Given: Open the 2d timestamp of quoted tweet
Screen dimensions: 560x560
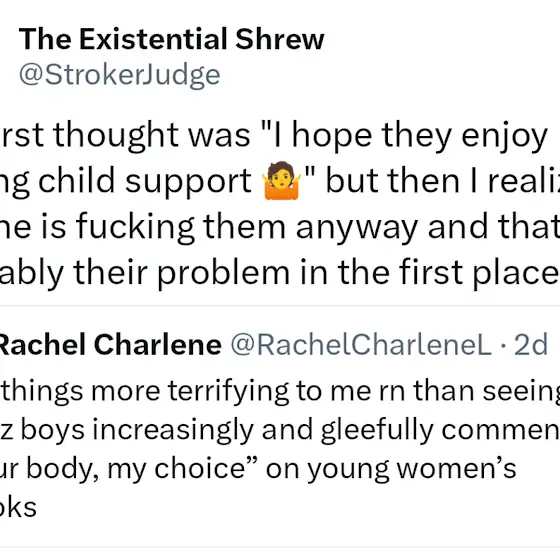Looking at the screenshot, I should 530,345.
